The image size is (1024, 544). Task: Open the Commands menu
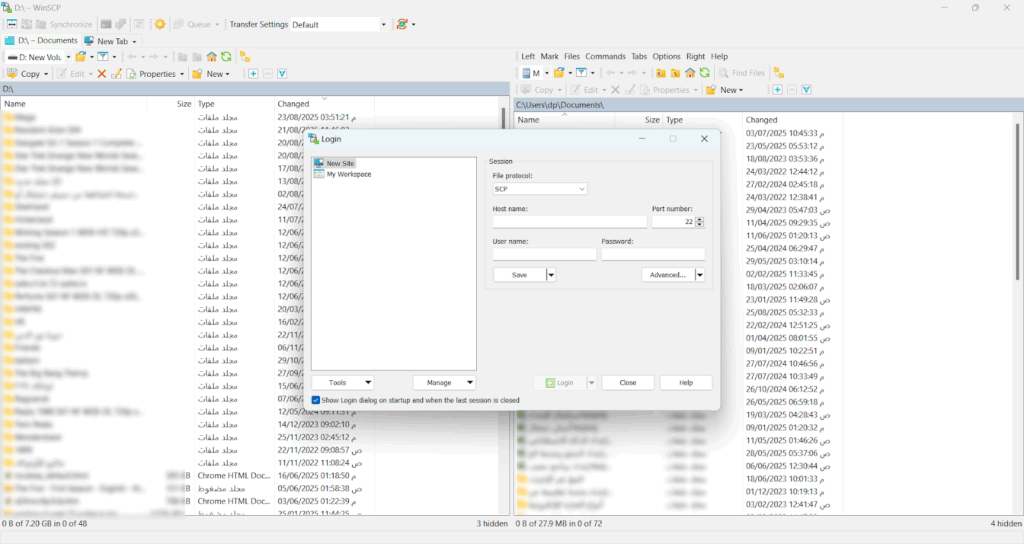(605, 57)
